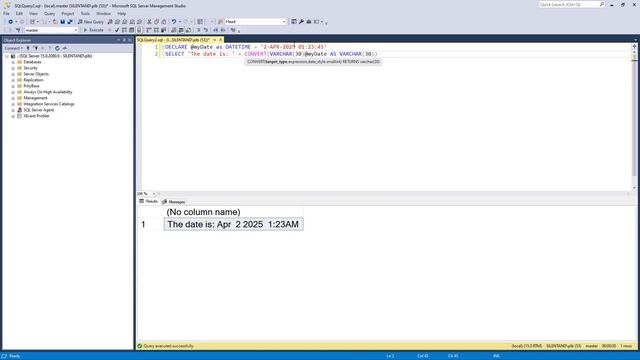The width and height of the screenshot is (640, 360).
Task: Open the Window menu
Action: click(x=103, y=13)
